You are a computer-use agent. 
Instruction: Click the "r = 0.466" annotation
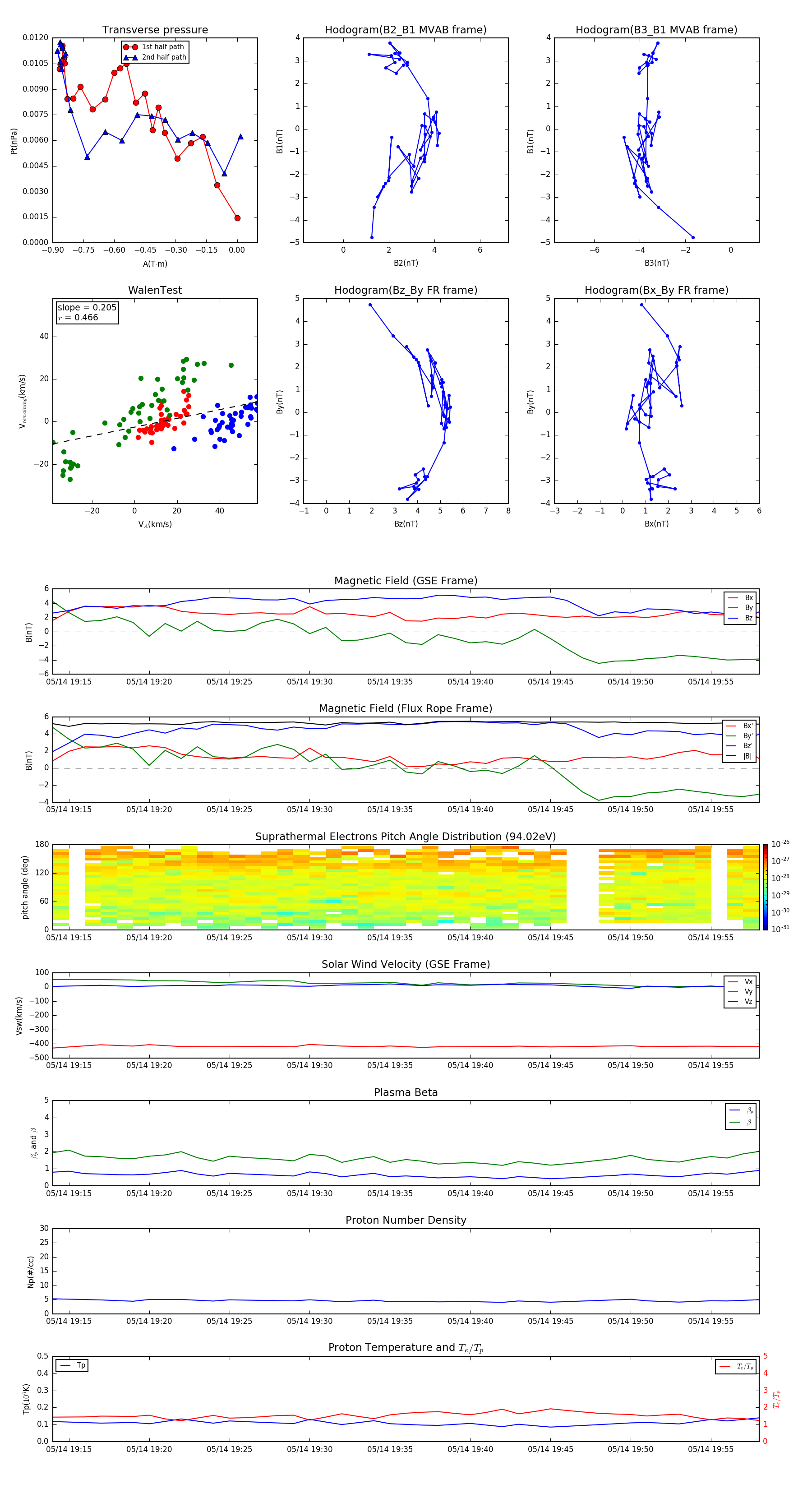(x=78, y=317)
